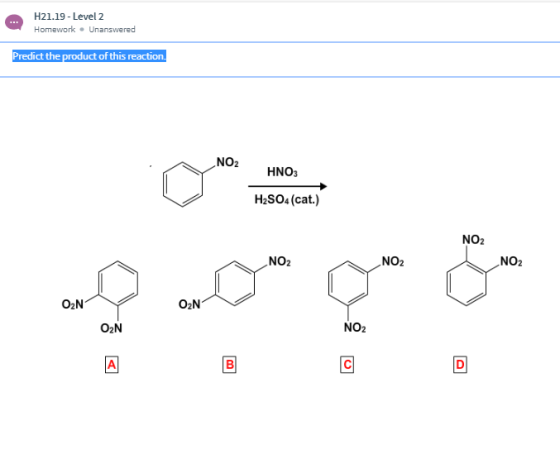Viewport: 560px width, 464px height.
Task: Select answer box C
Action: coord(347,364)
